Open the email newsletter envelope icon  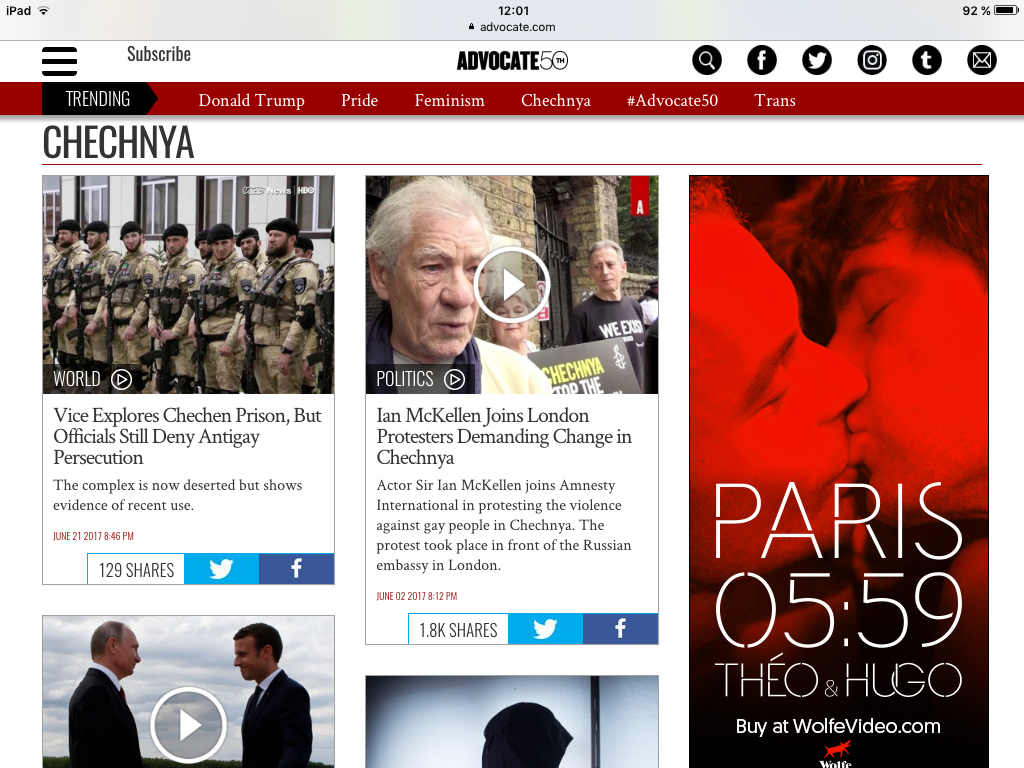pos(982,61)
